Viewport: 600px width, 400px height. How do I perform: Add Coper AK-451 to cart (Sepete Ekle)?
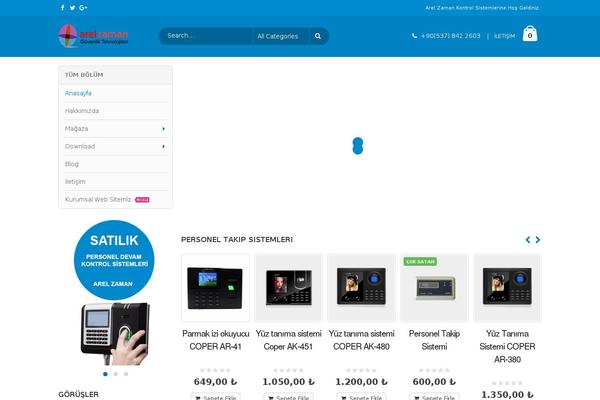[x=288, y=397]
